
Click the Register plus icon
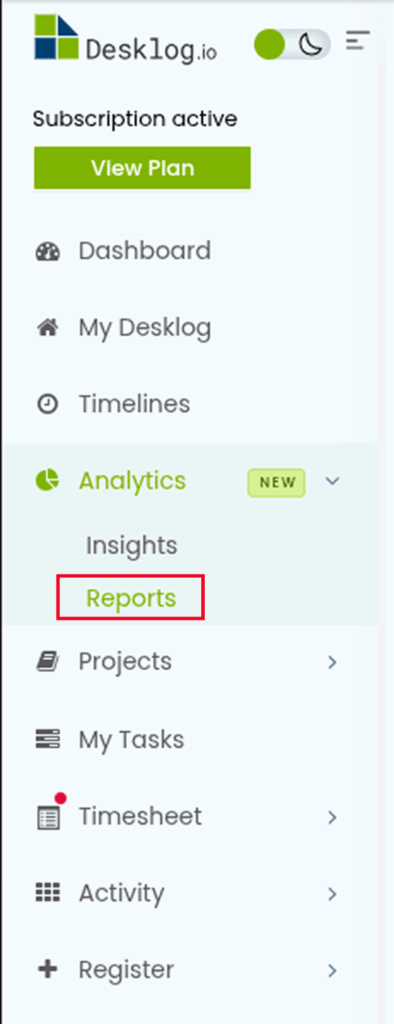point(47,969)
